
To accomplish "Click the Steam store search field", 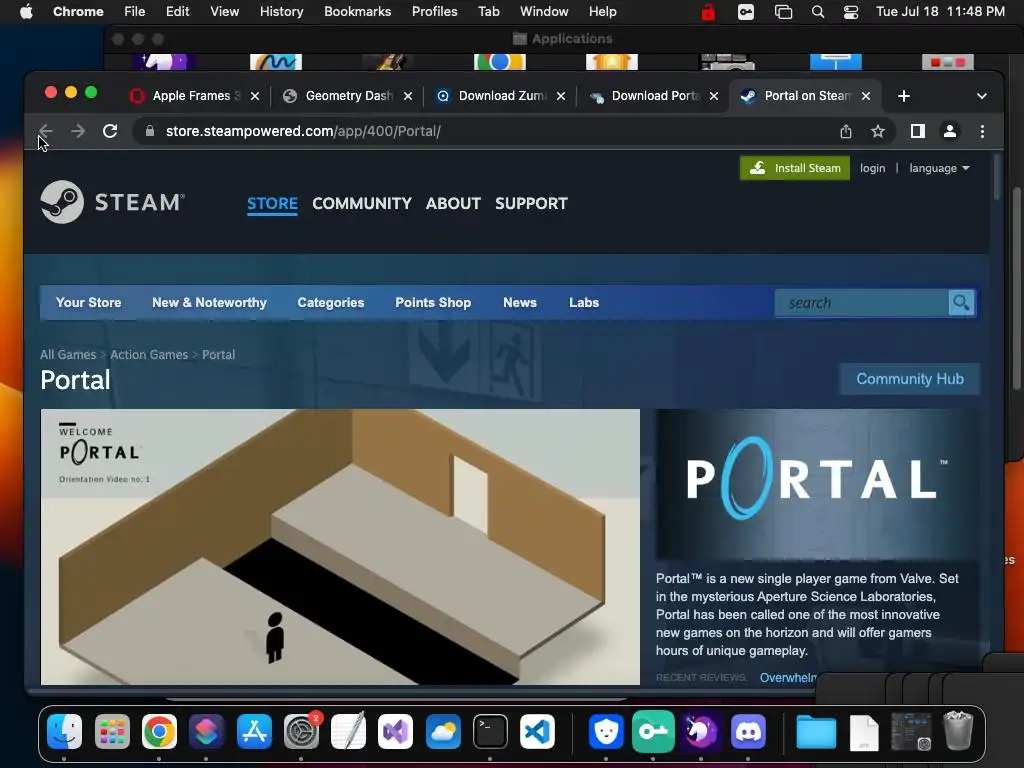I will pos(861,303).
